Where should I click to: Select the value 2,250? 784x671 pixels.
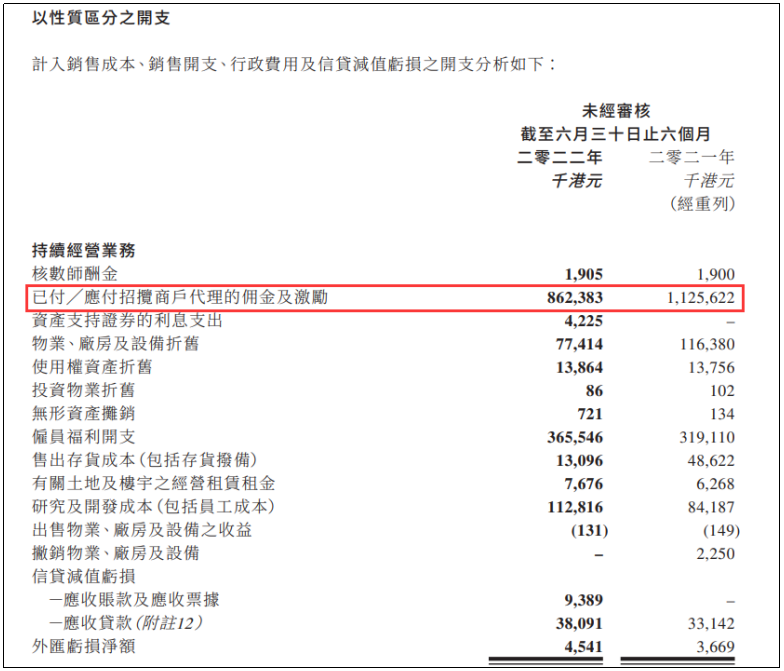(x=716, y=554)
